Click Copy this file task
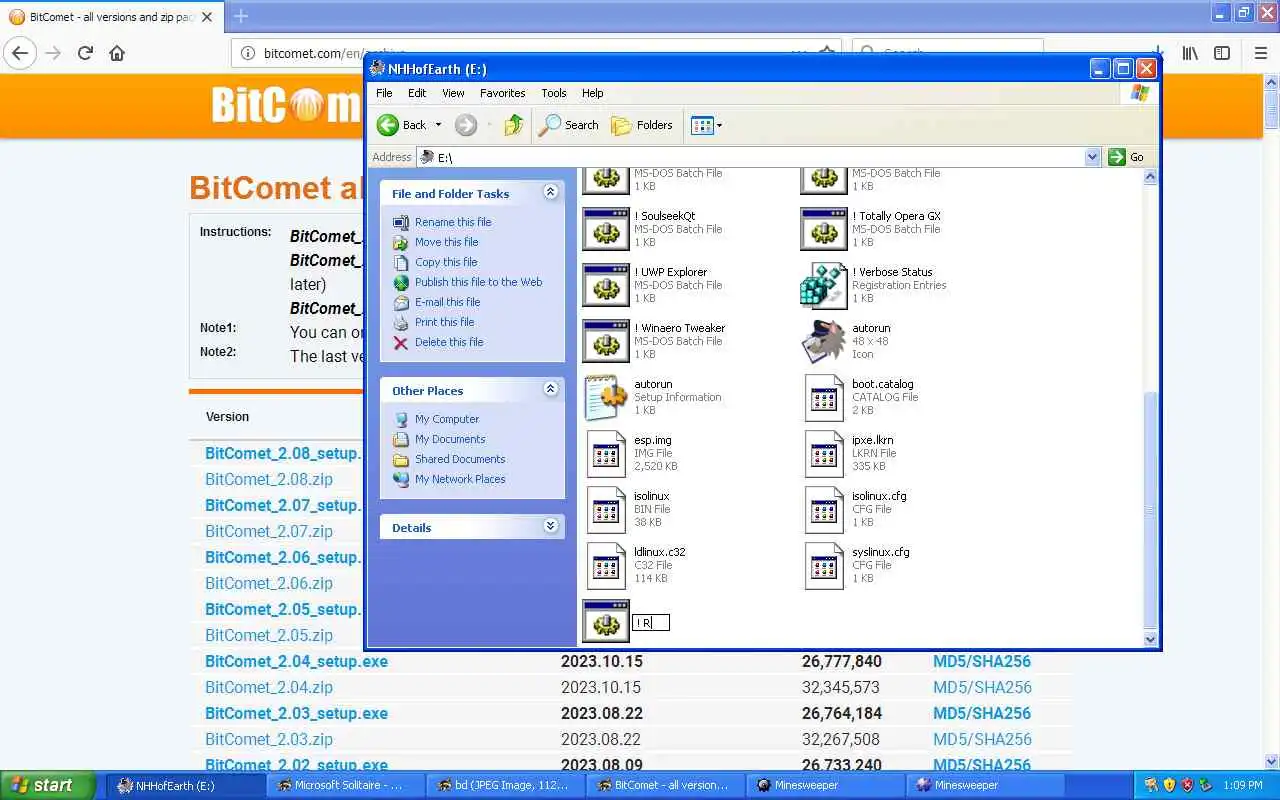 446,262
